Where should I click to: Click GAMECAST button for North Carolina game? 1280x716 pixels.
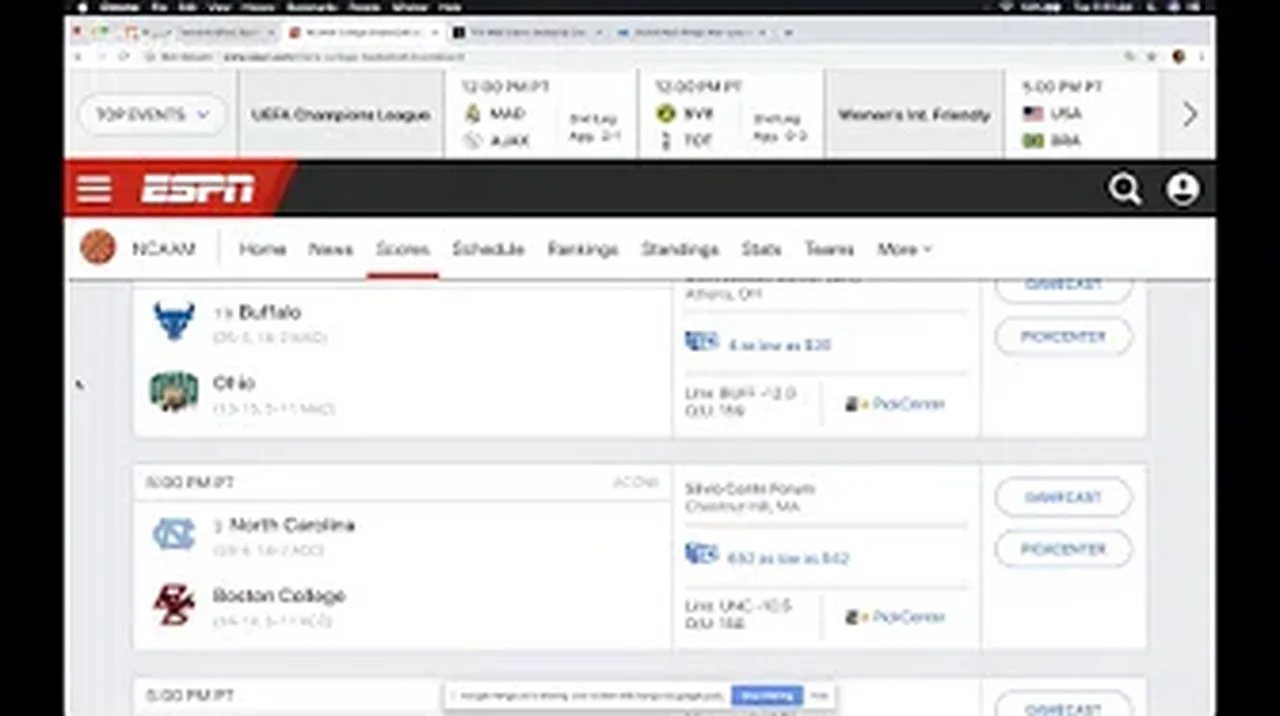1063,497
